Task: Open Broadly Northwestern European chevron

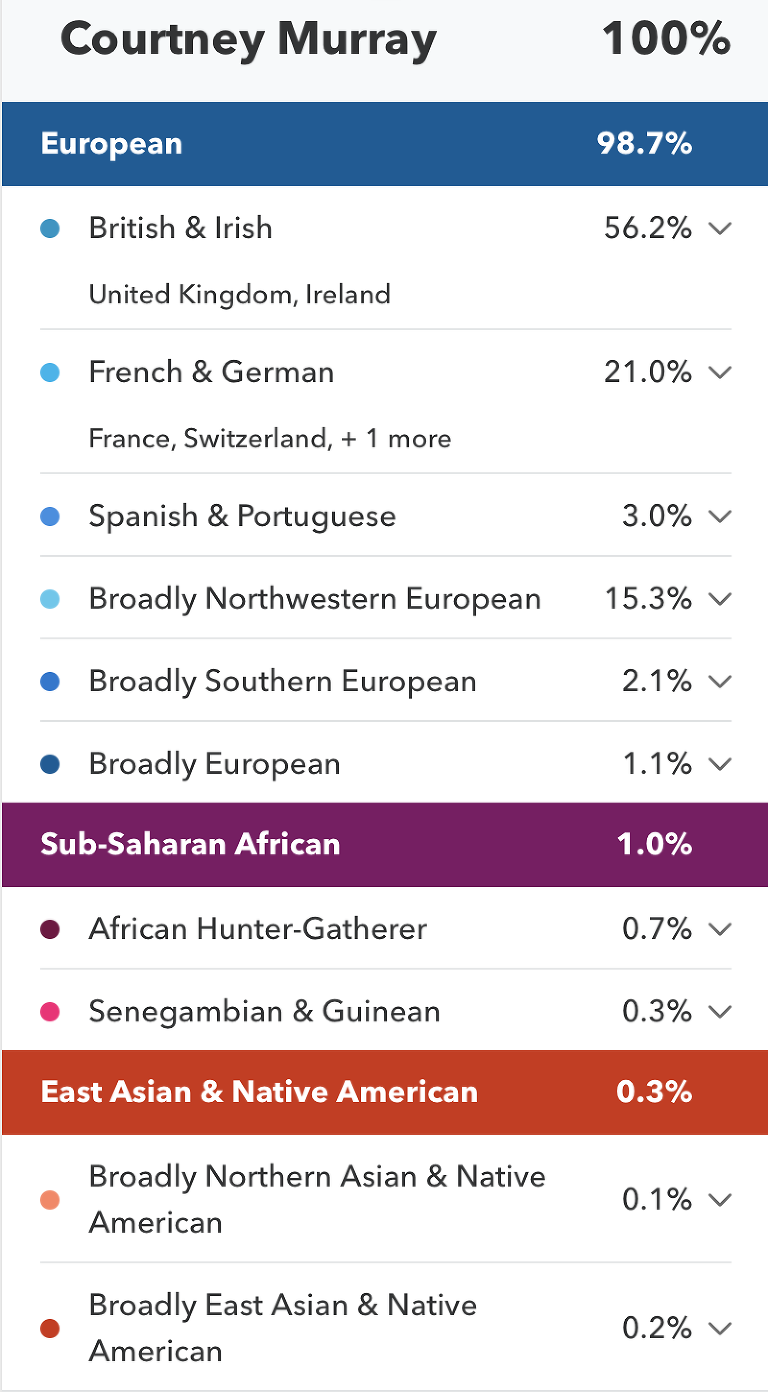Action: tap(720, 599)
